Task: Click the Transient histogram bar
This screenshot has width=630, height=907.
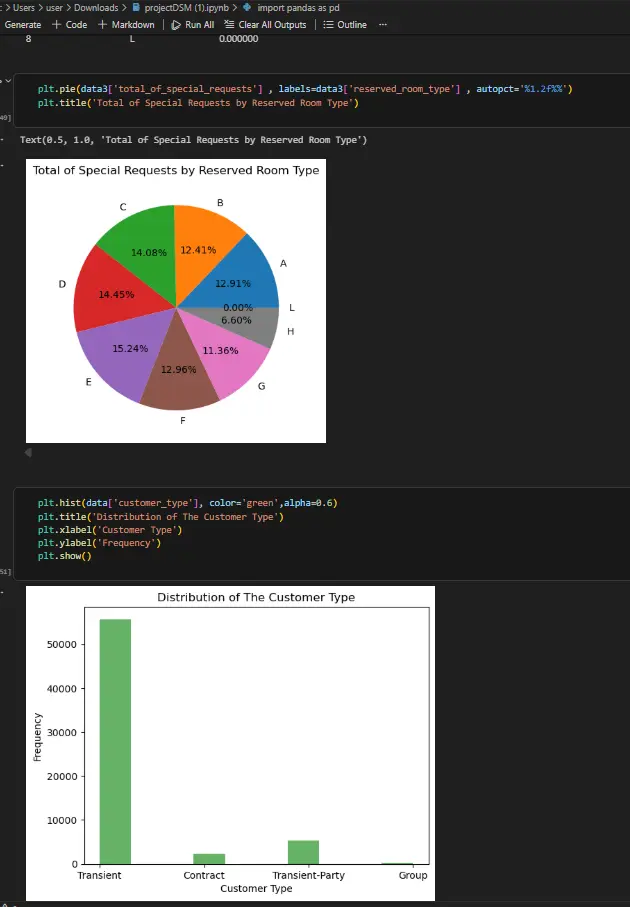Action: click(x=115, y=742)
